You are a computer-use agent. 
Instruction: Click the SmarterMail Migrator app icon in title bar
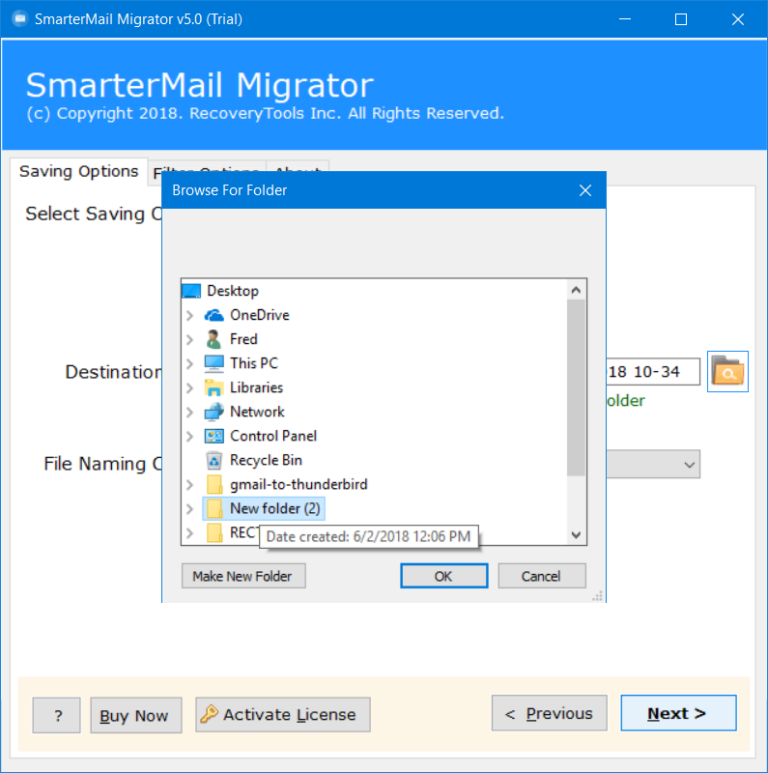[x=20, y=19]
